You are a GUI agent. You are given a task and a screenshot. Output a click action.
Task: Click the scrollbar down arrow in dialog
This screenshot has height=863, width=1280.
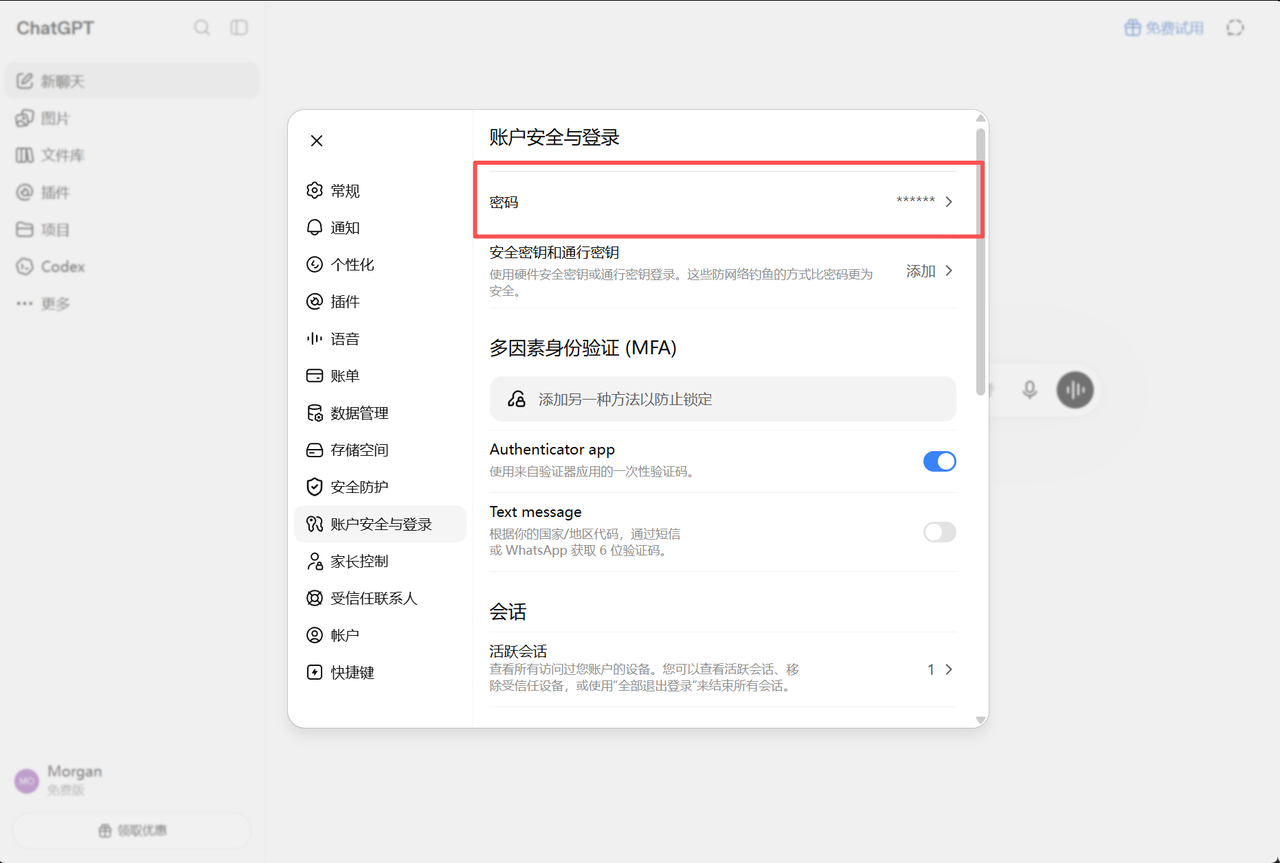(981, 719)
